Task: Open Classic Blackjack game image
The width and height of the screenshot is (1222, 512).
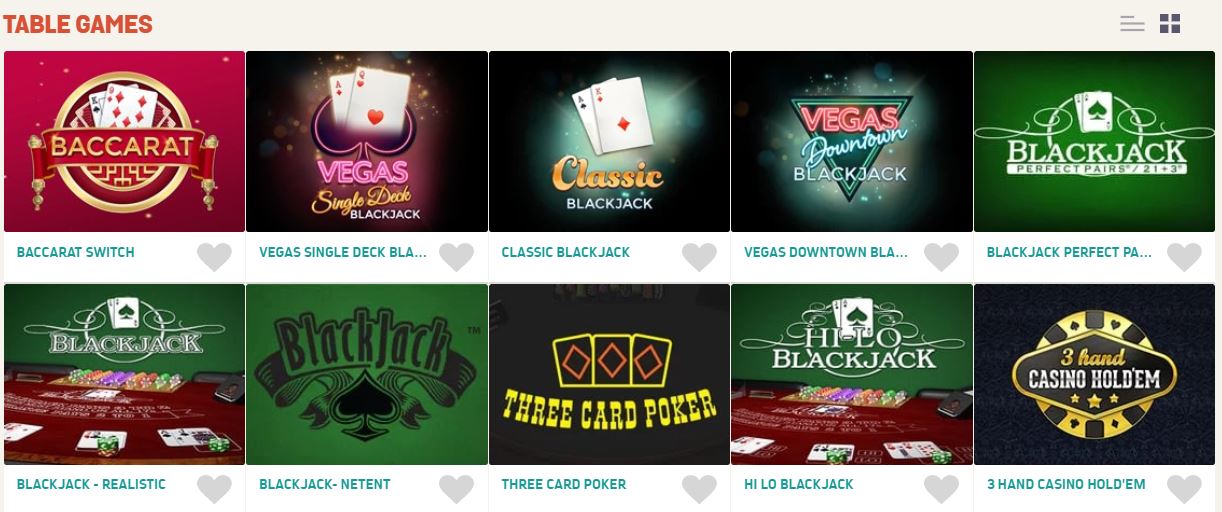Action: (x=609, y=142)
